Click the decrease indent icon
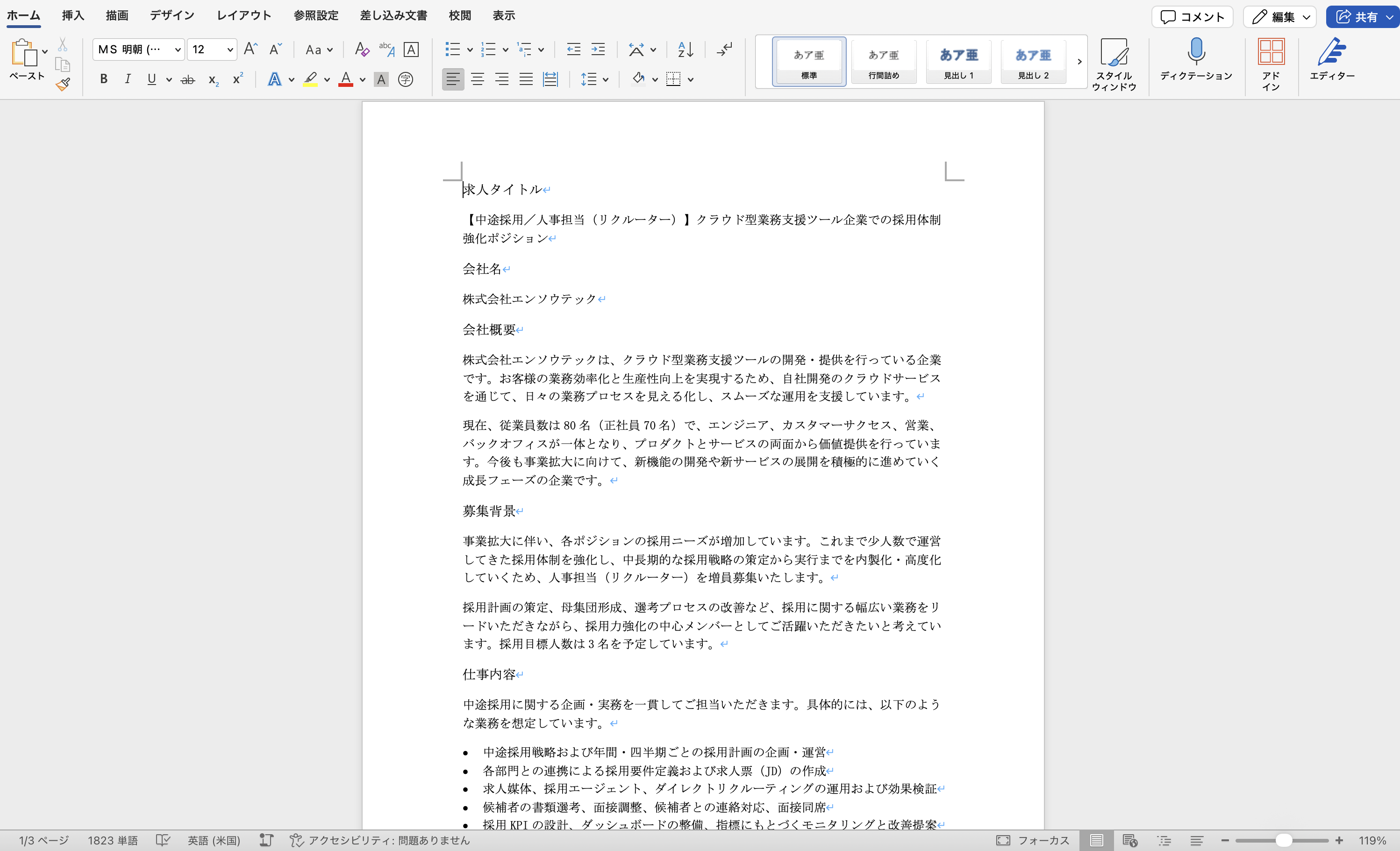This screenshot has width=1400, height=851. pos(574,50)
